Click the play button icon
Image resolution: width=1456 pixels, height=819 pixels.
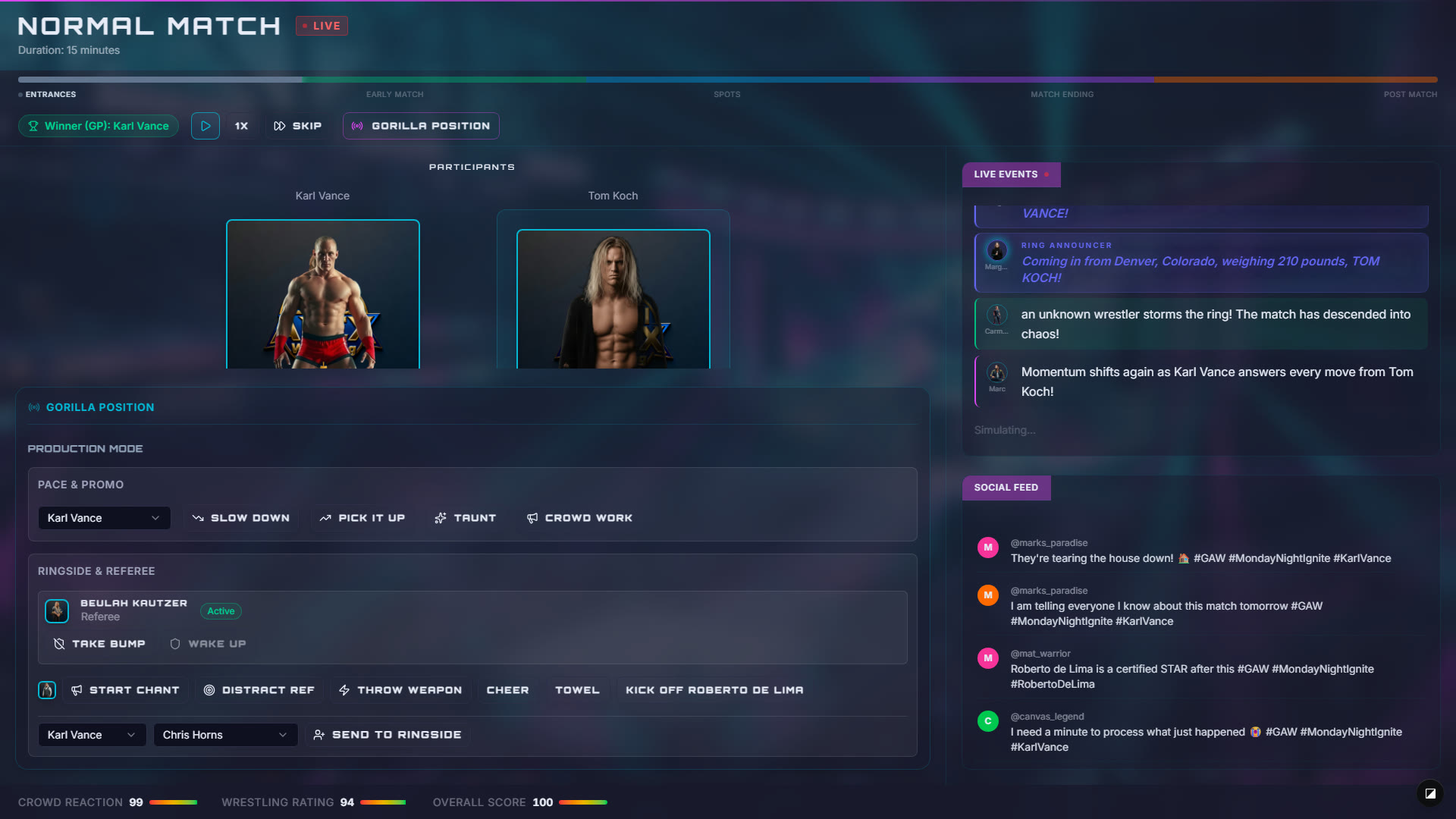(206, 126)
